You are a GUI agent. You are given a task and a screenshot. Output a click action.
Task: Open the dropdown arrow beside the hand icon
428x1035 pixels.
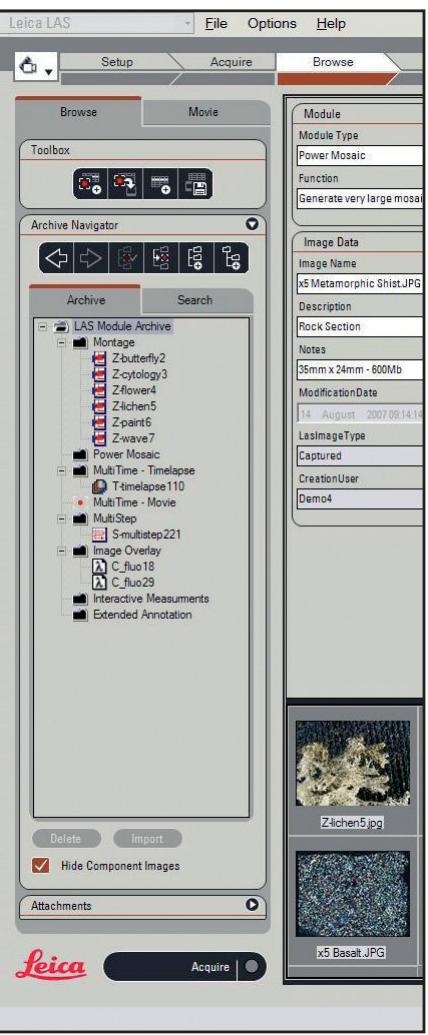coord(49,71)
